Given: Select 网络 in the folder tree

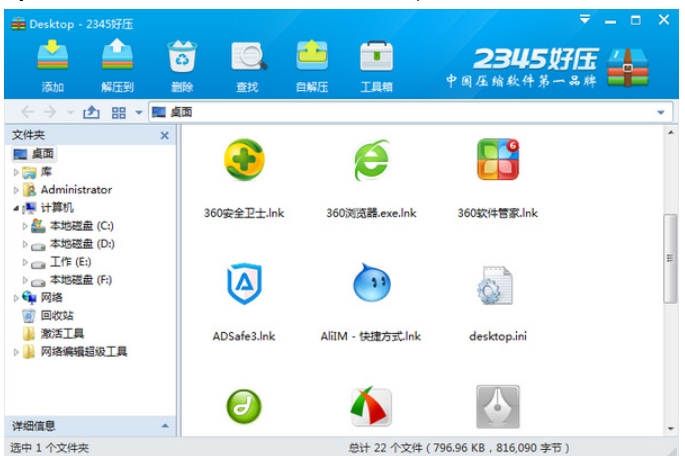Looking at the screenshot, I should 42,297.
